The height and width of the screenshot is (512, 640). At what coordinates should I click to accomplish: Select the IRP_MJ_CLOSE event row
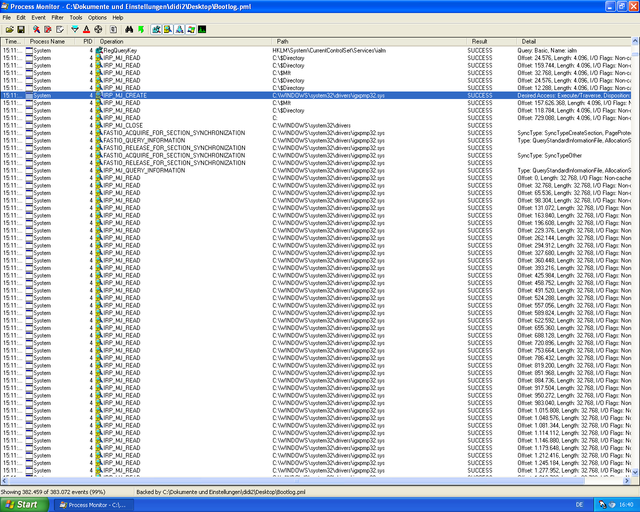click(316, 125)
